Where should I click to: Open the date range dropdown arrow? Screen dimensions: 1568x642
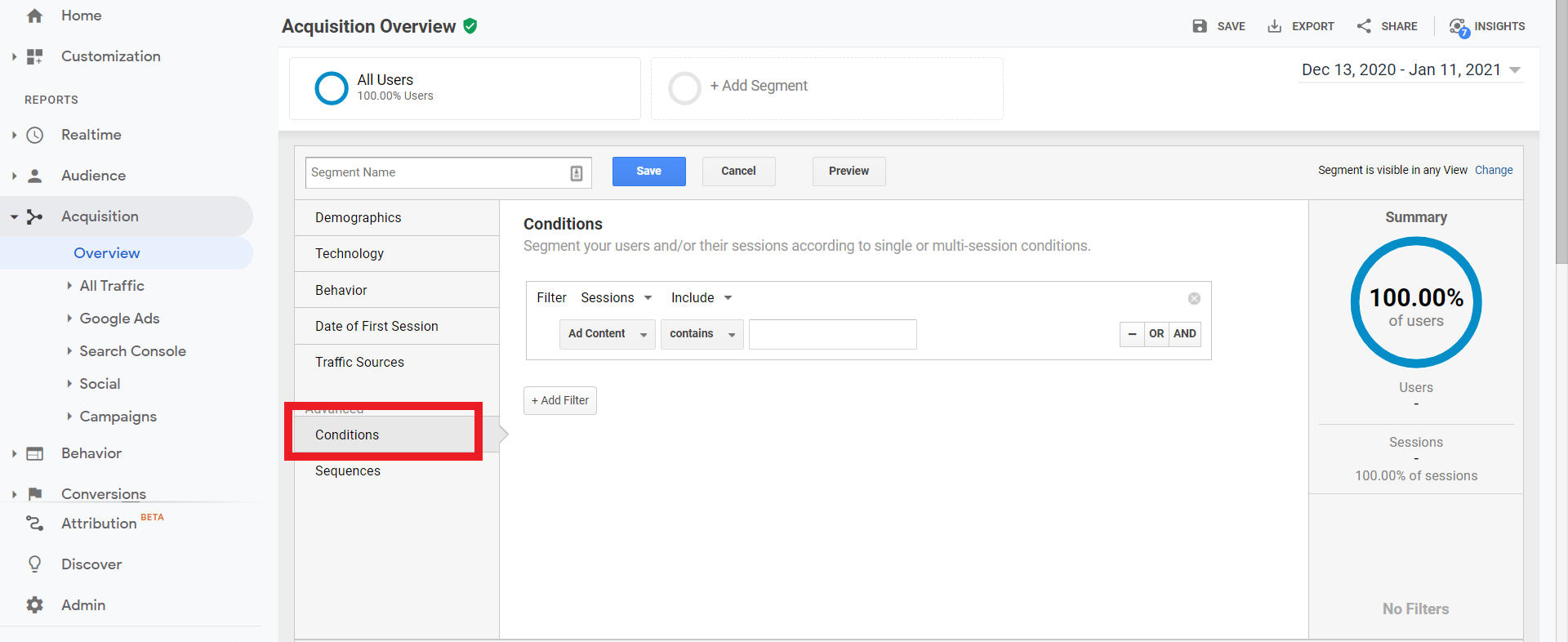1515,70
